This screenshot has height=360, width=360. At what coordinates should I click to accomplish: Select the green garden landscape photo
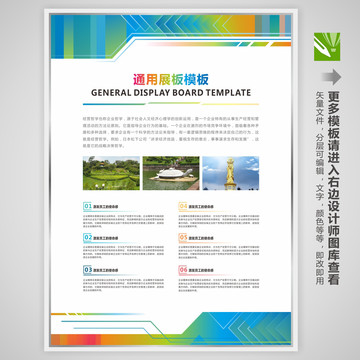click(x=111, y=173)
